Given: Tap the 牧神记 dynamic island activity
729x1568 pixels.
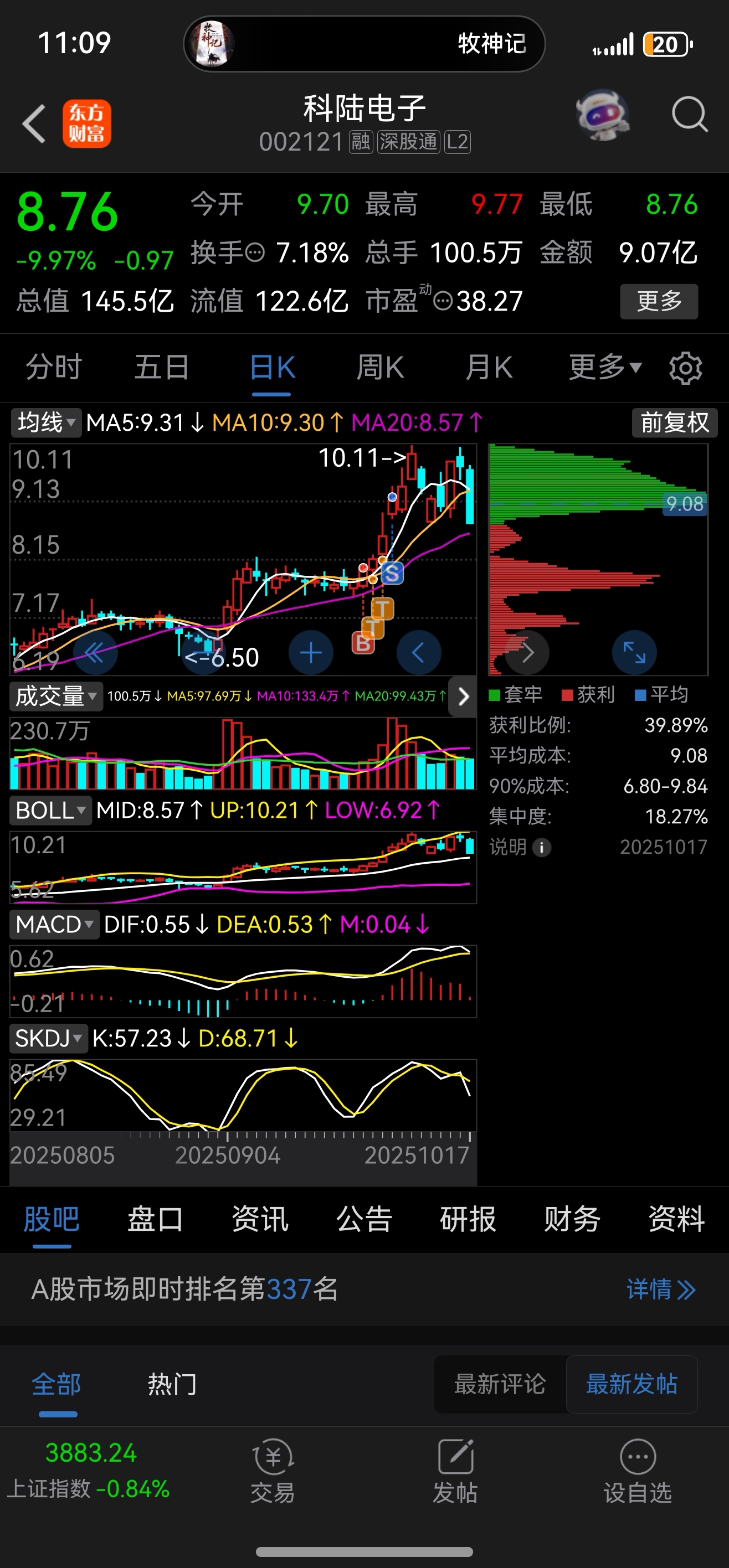Looking at the screenshot, I should click(364, 44).
